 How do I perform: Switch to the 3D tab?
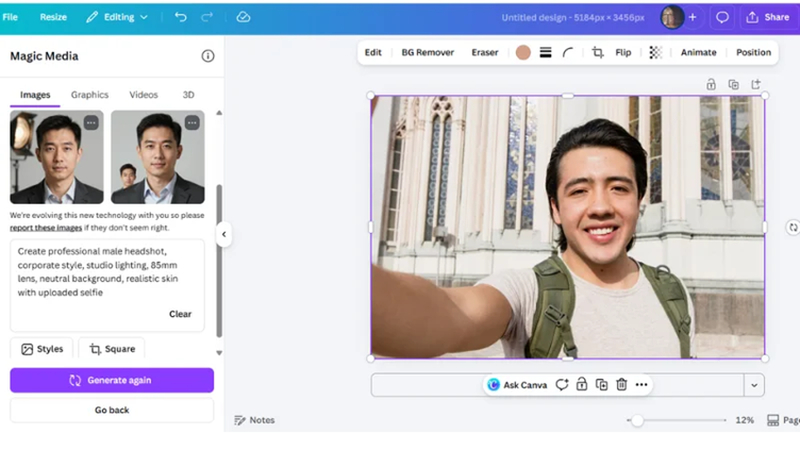[x=188, y=95]
